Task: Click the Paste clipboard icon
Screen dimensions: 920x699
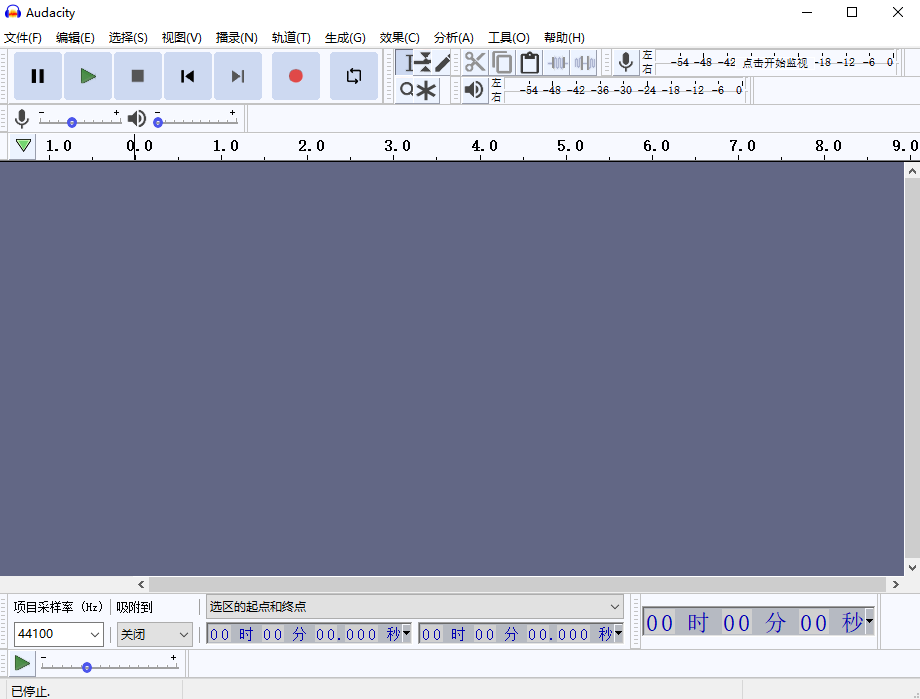Action: [530, 63]
